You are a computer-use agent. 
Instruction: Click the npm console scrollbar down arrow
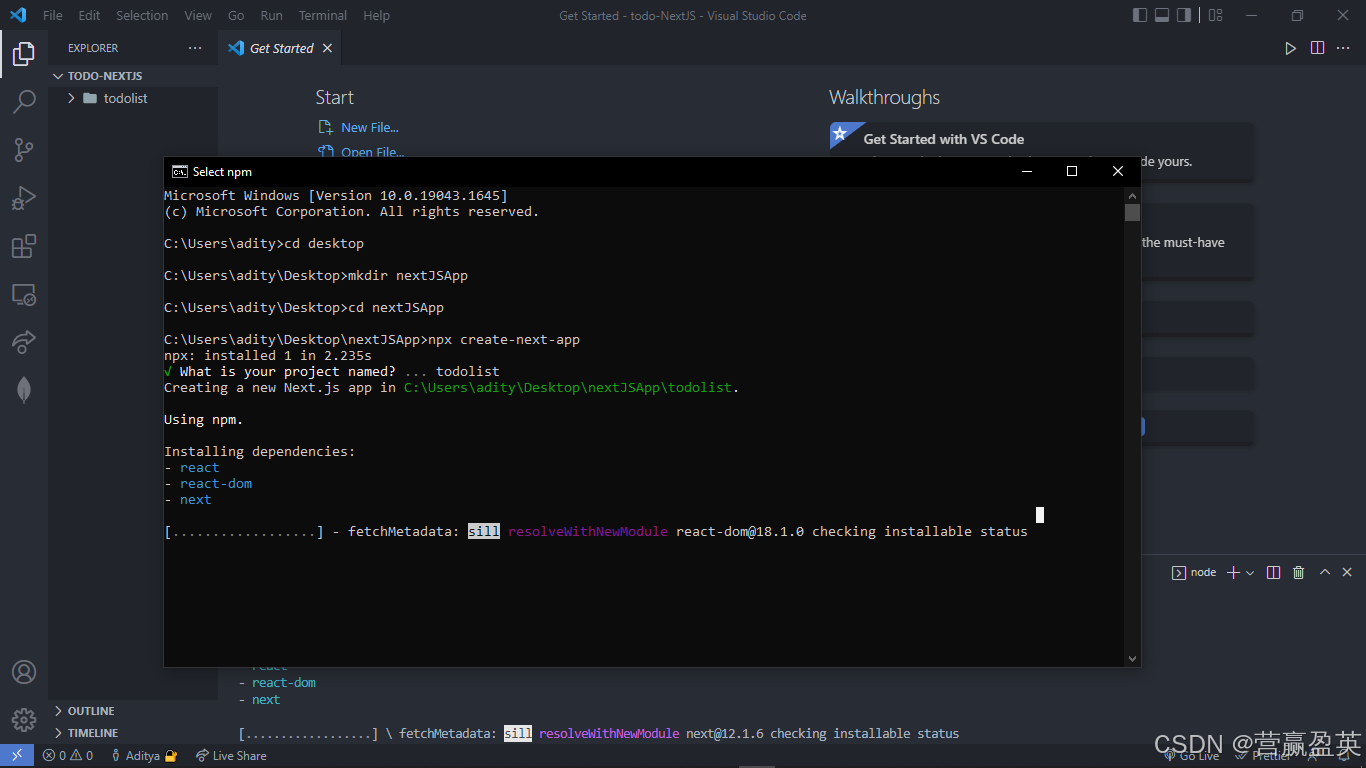[x=1132, y=659]
